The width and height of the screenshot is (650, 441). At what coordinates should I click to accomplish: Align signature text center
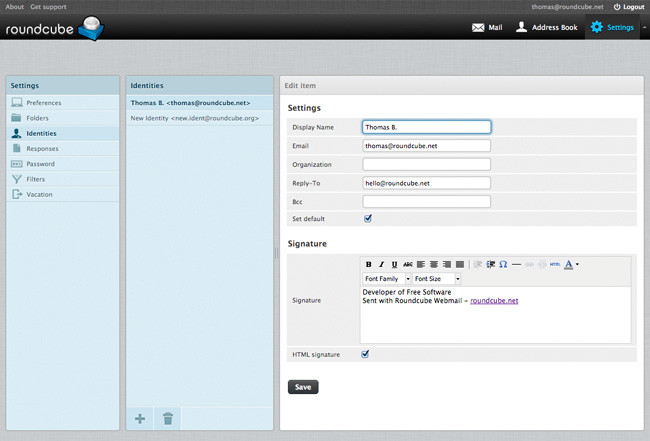click(x=434, y=264)
